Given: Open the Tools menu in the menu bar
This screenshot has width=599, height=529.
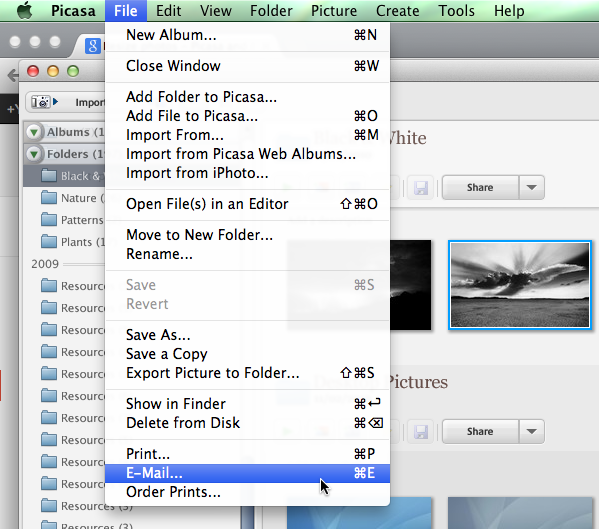Looking at the screenshot, I should 457,11.
